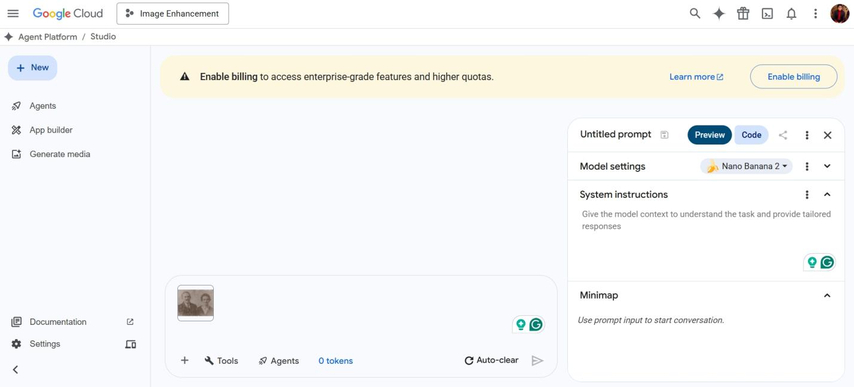Open top bar more options menu
Screen dimensions: 854x387
pyautogui.click(x=815, y=14)
